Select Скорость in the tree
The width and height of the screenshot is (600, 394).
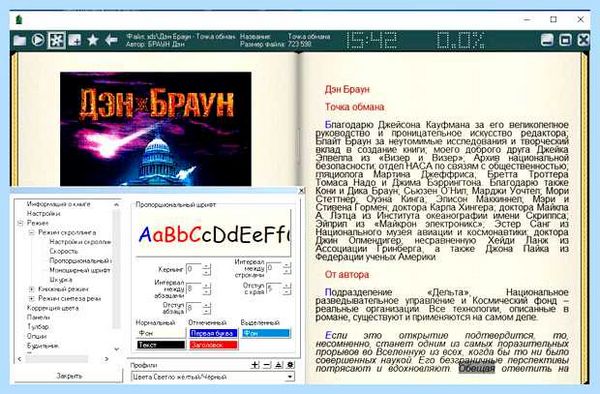[64, 251]
